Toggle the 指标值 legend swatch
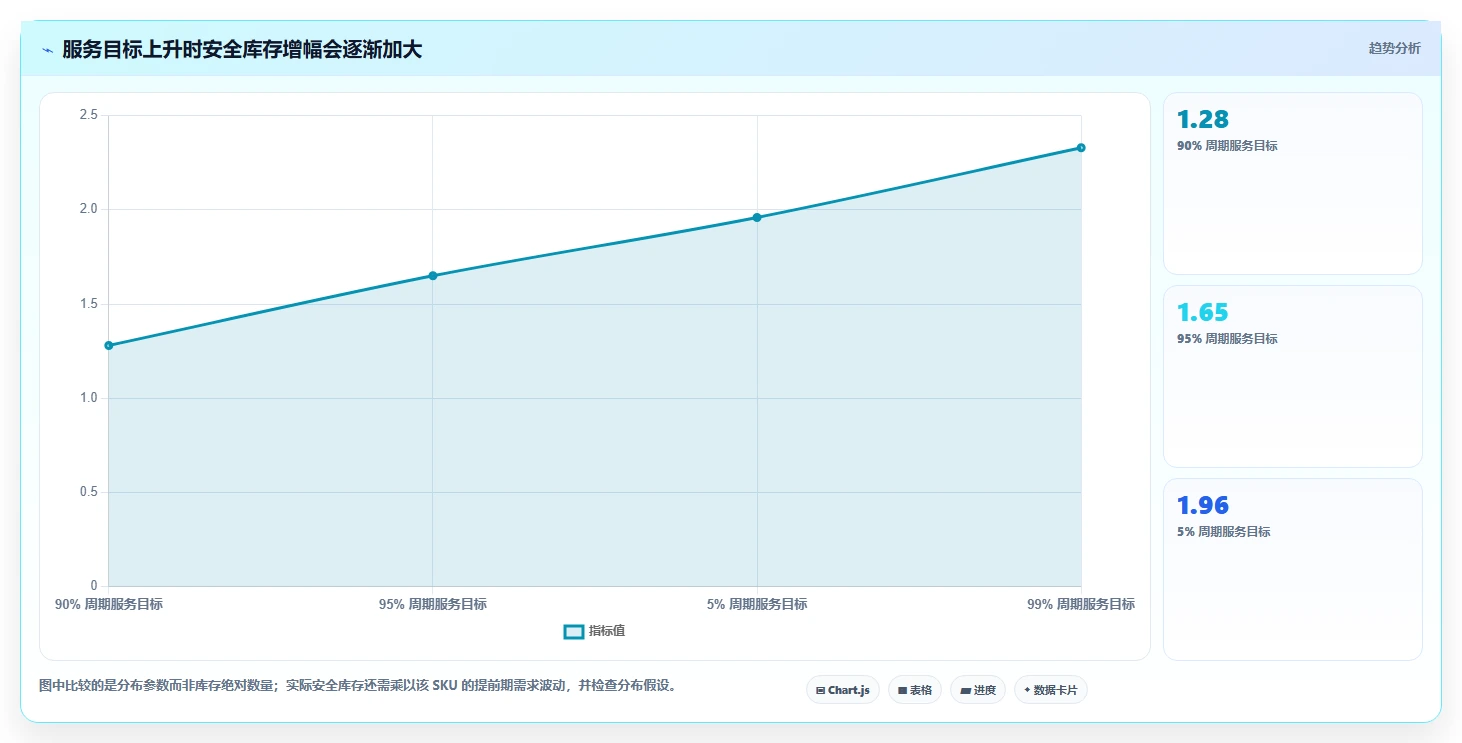 tap(574, 631)
